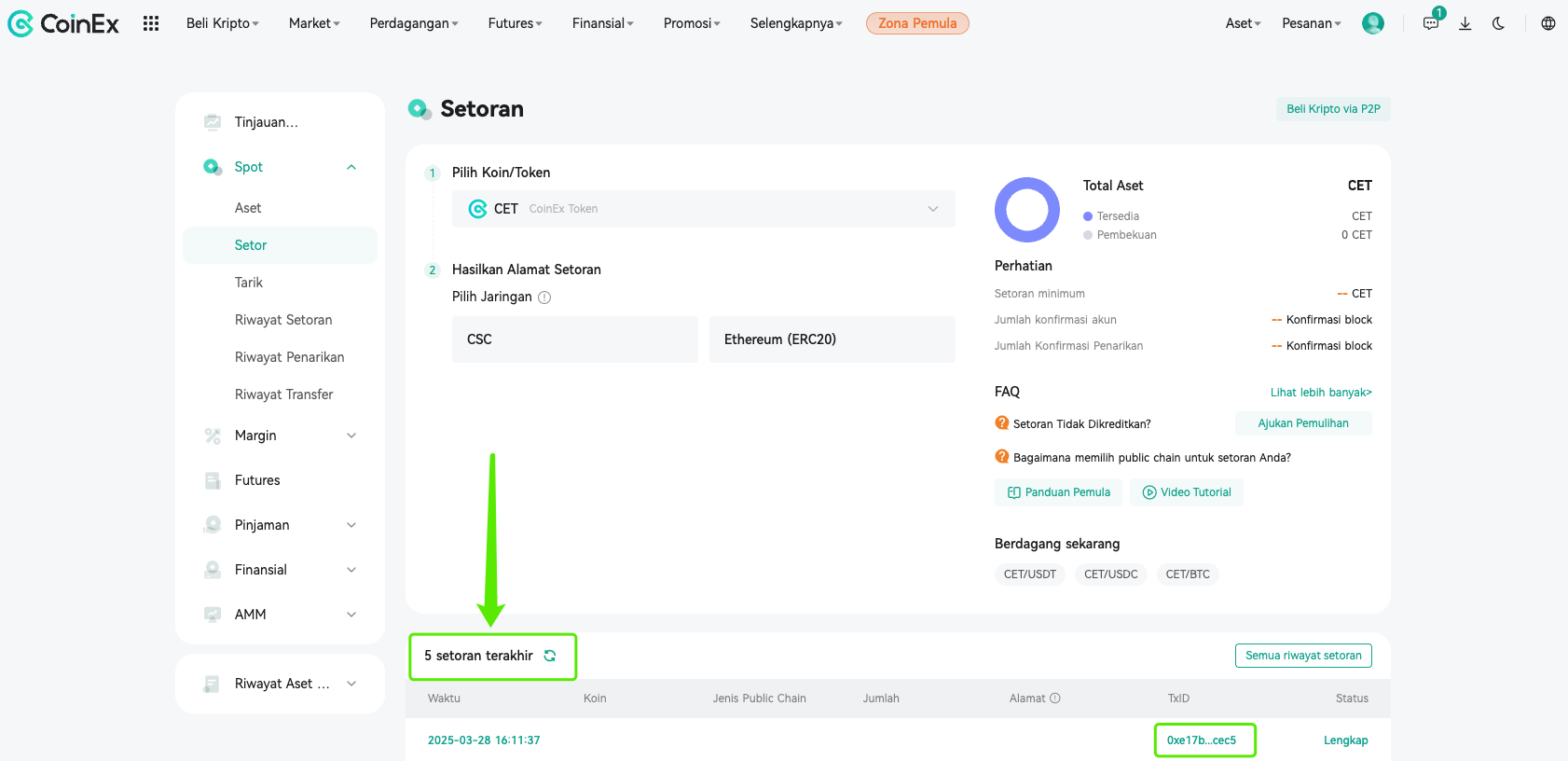Open CET/BTC trading pair
This screenshot has width=1568, height=761.
point(1188,574)
